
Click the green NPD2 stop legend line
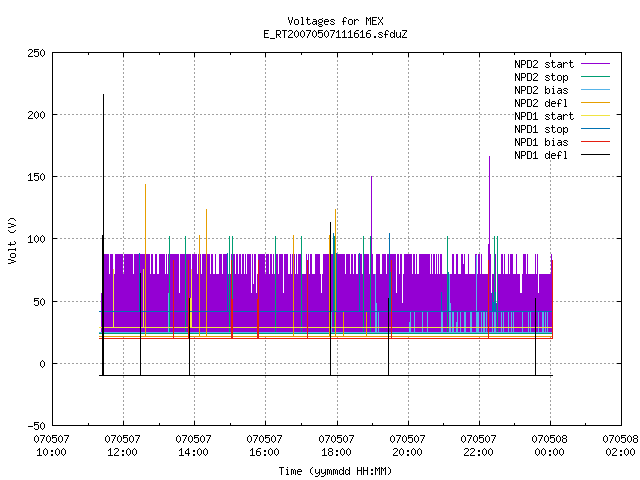(596, 77)
